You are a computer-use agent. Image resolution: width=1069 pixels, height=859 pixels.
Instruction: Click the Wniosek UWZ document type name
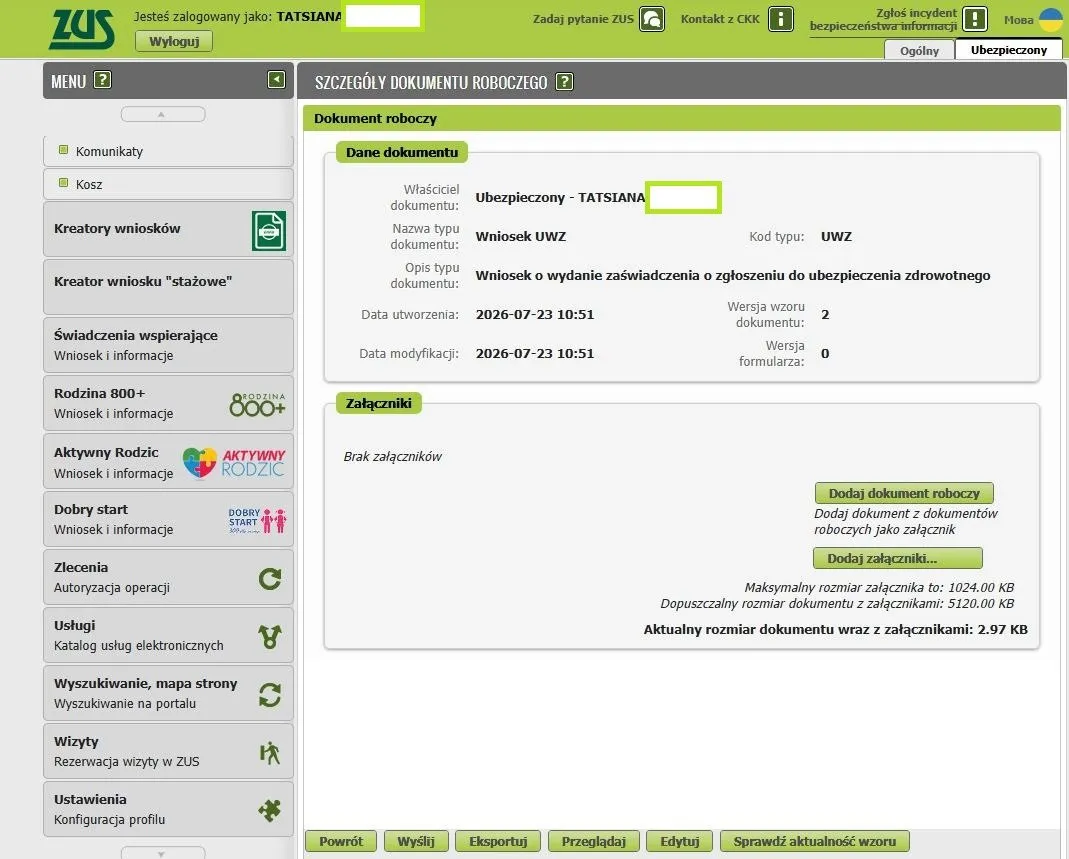click(521, 237)
